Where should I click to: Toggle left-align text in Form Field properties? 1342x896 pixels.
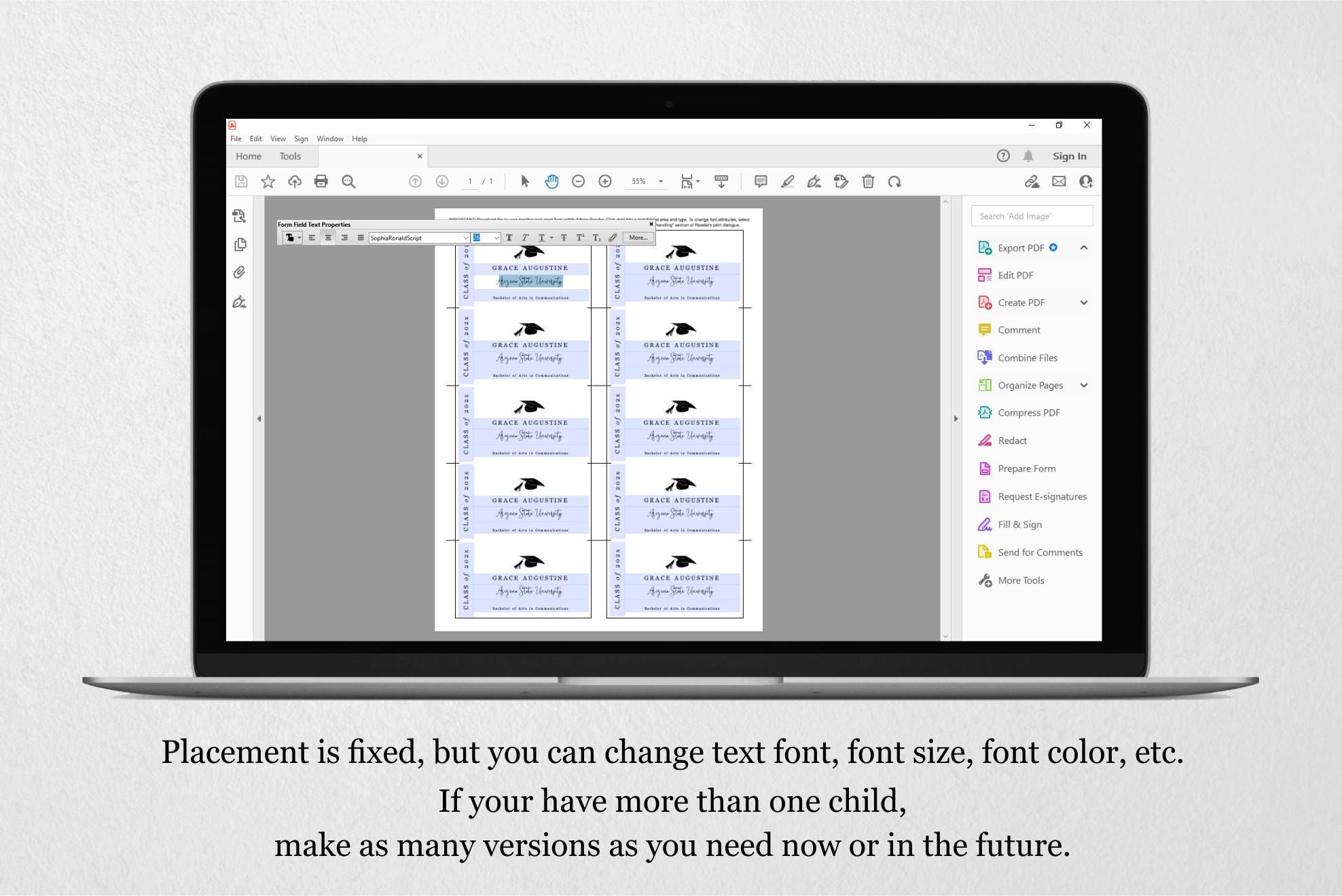312,238
